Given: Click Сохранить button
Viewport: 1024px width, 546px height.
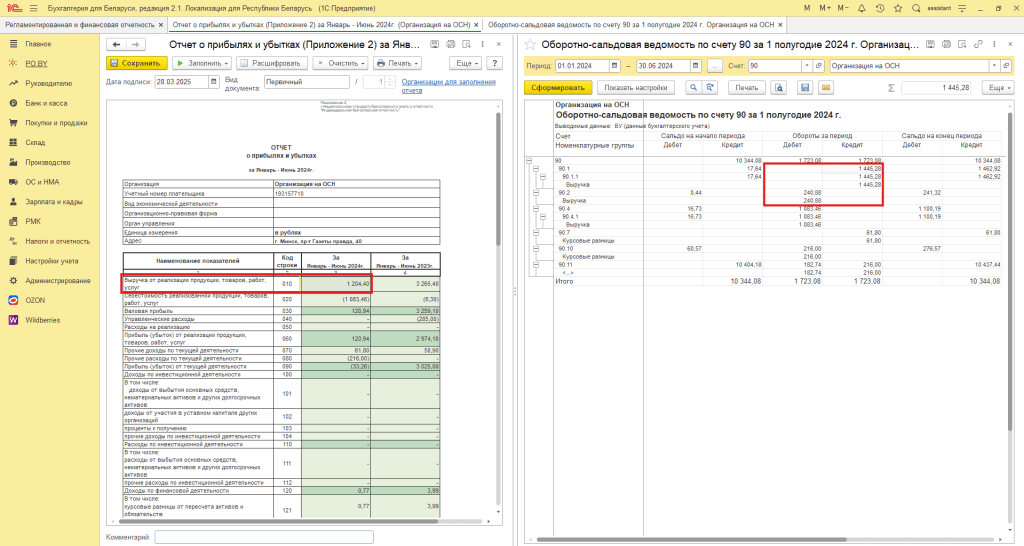Looking at the screenshot, I should [136, 63].
